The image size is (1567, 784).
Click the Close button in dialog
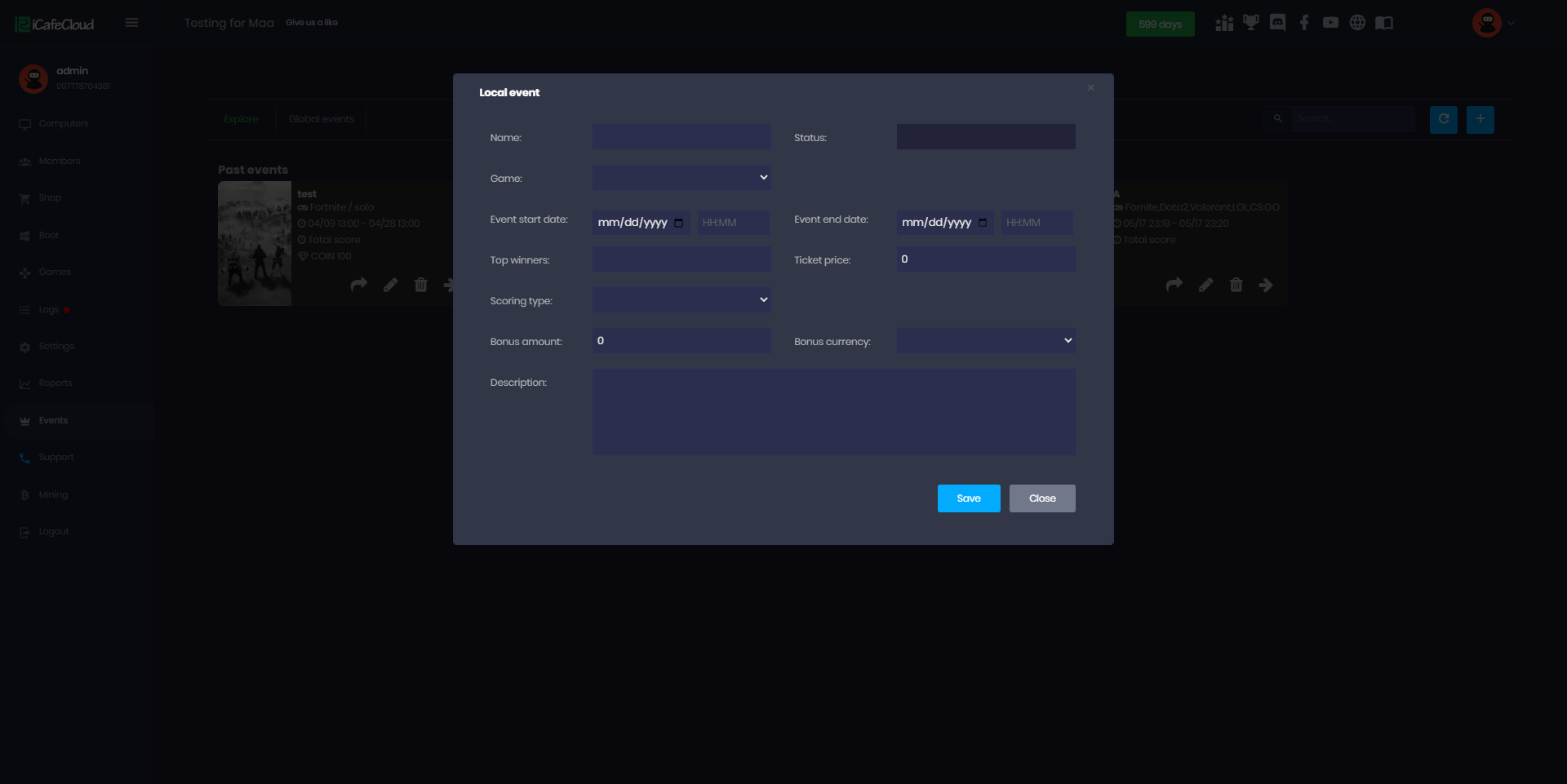pyautogui.click(x=1042, y=498)
